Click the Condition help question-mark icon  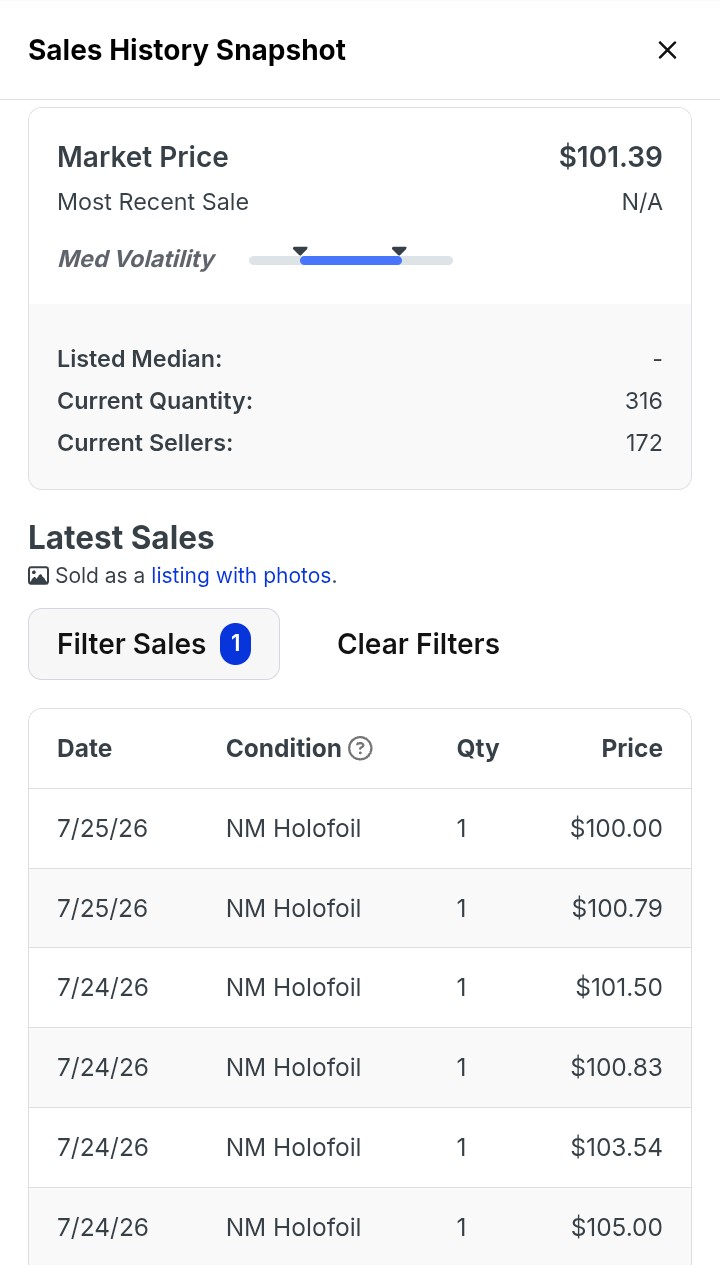(x=361, y=748)
